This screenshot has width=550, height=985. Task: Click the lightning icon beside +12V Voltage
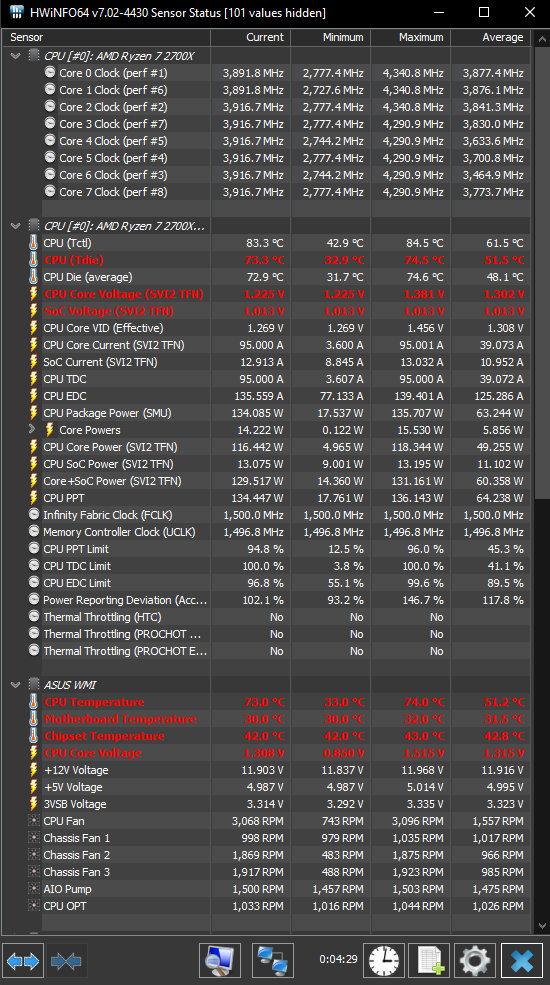click(34, 770)
